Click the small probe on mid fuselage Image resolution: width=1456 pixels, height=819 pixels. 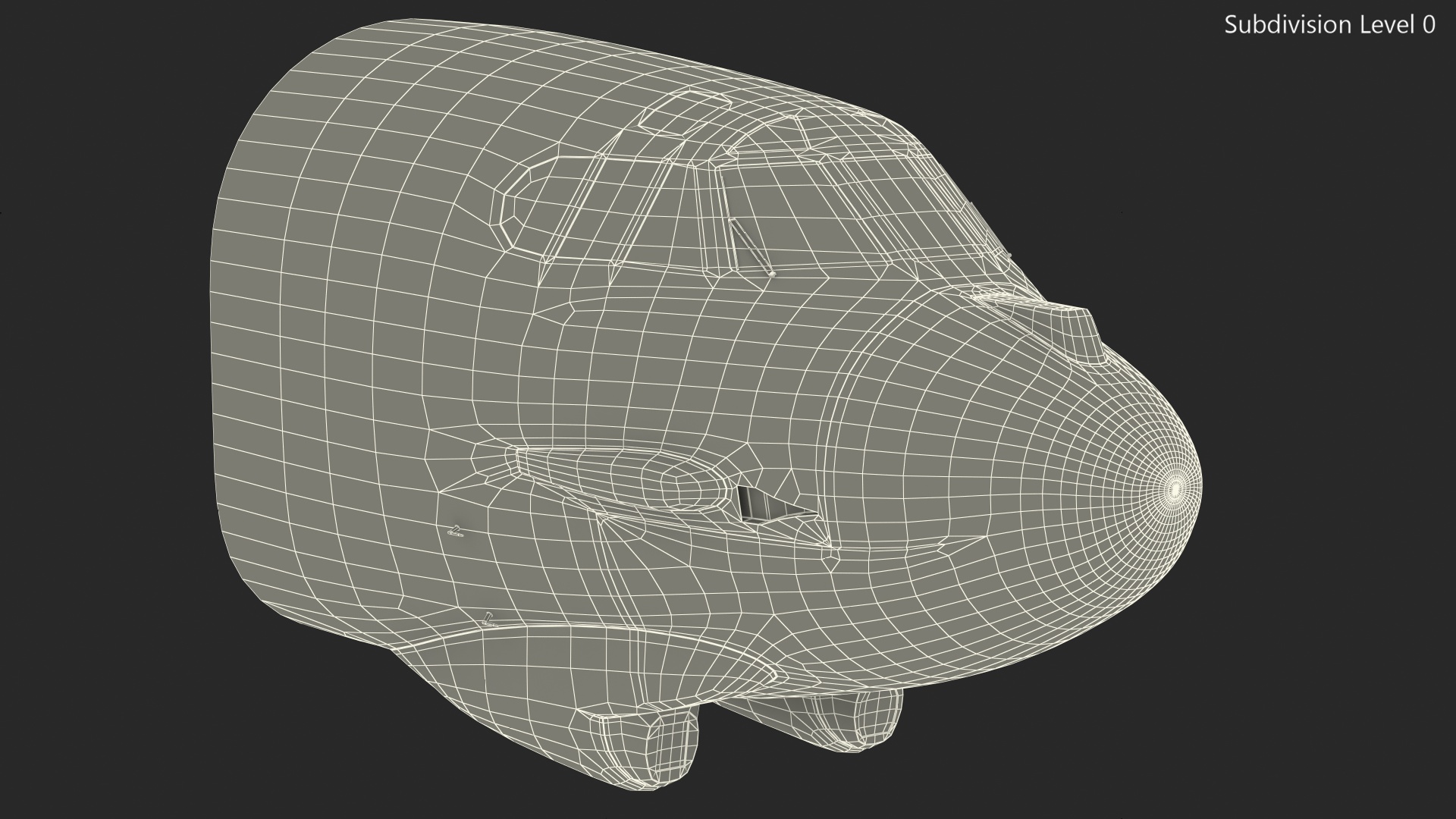coord(455,531)
